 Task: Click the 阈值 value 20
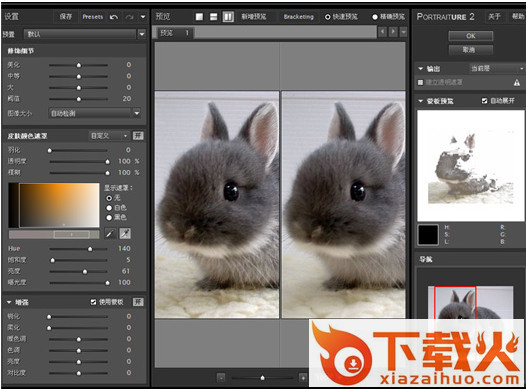tap(127, 99)
